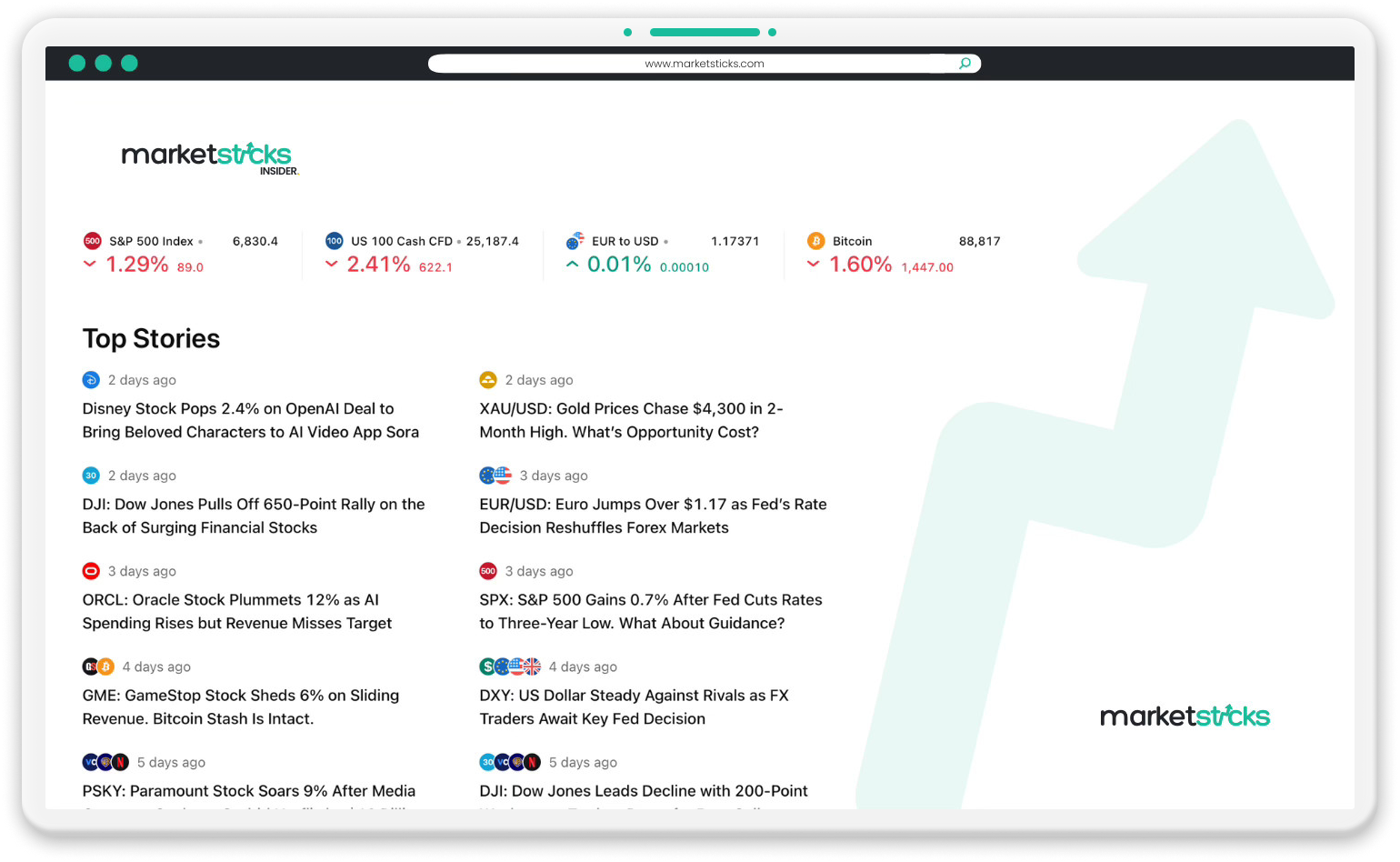
Task: Click the 1.60% change of Bitcoin
Action: pyautogui.click(x=861, y=265)
